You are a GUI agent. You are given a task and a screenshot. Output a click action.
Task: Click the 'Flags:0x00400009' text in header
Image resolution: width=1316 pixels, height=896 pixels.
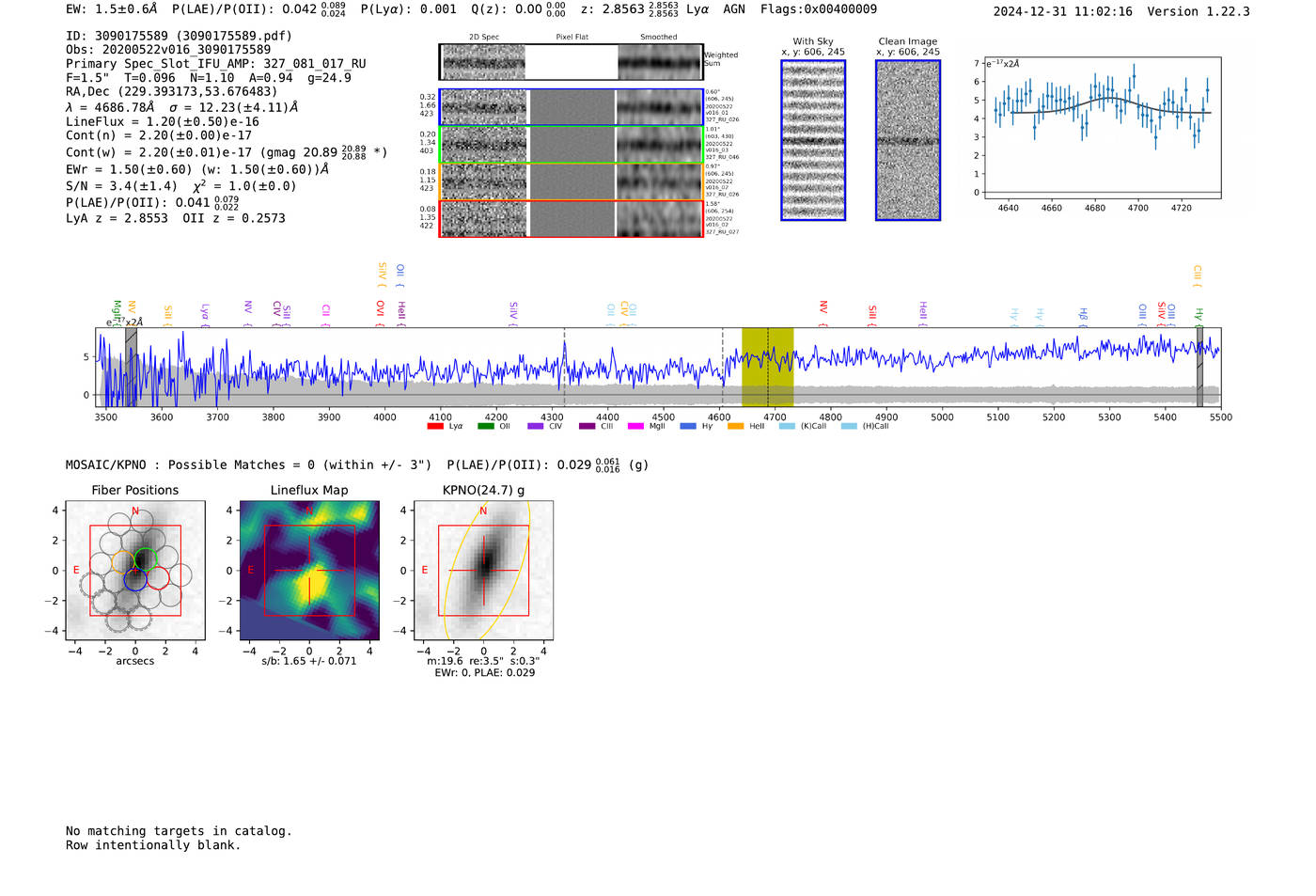pos(819,9)
